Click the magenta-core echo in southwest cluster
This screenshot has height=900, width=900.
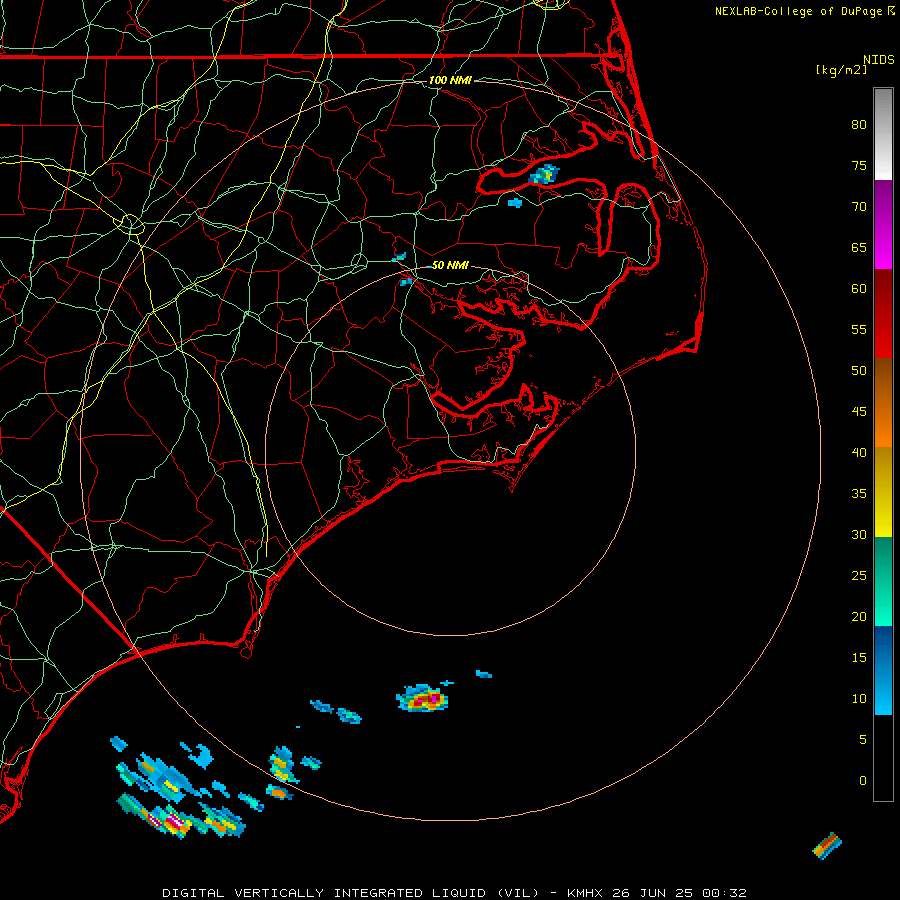175,822
